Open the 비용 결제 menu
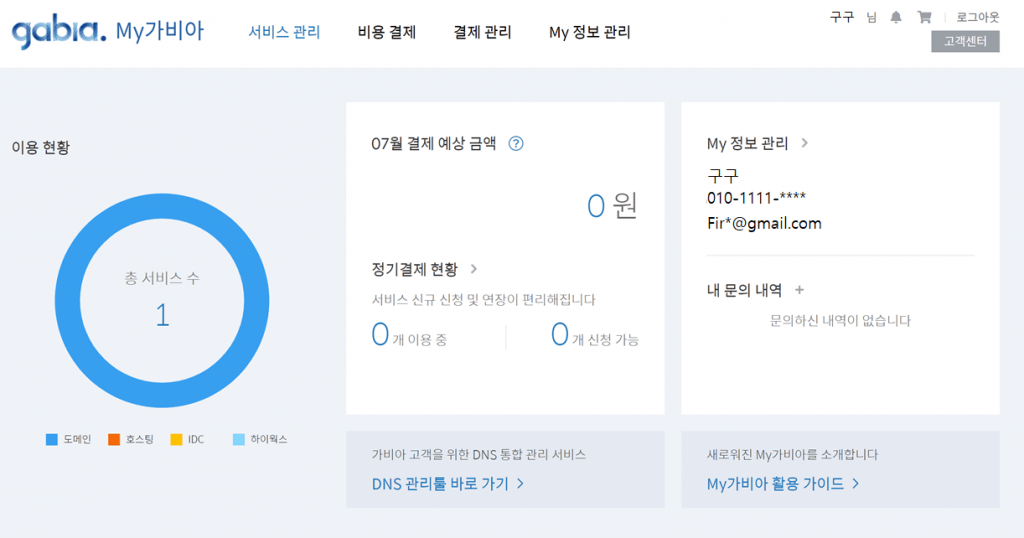 (x=387, y=32)
